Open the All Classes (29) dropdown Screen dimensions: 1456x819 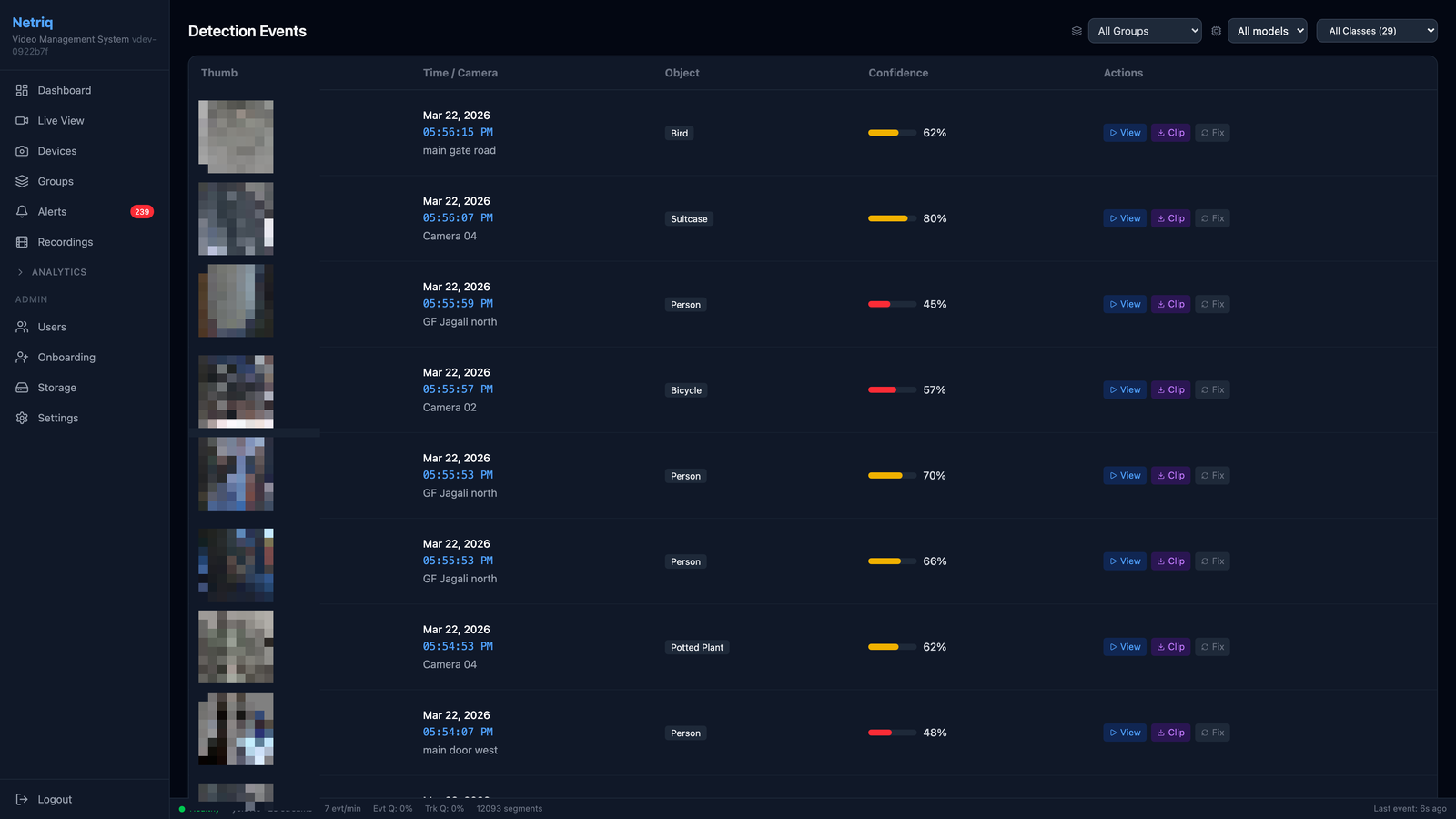coord(1377,31)
